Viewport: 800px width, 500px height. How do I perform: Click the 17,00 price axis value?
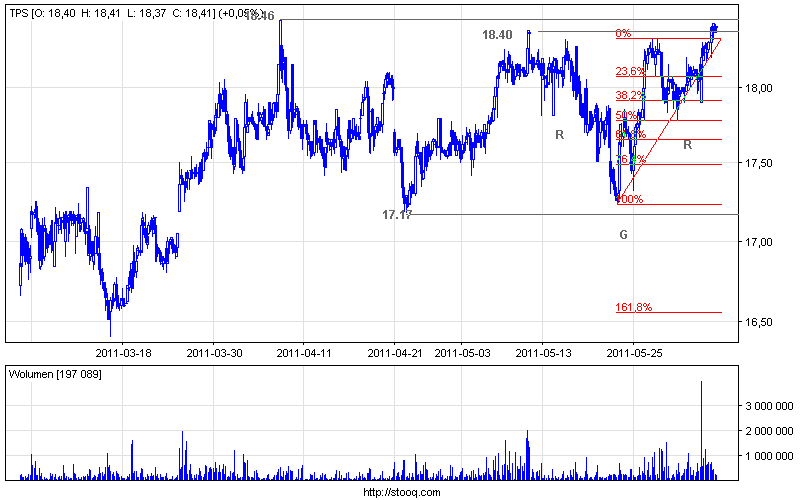(x=758, y=242)
